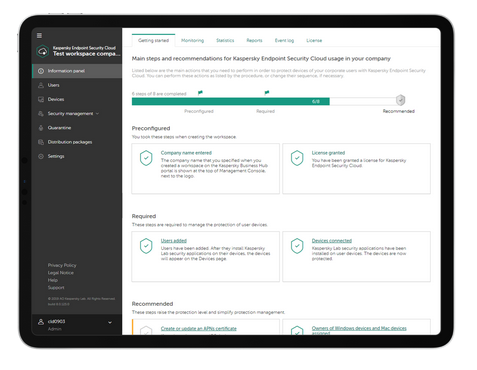Click the License granted heading
477x370 pixels.
point(328,153)
